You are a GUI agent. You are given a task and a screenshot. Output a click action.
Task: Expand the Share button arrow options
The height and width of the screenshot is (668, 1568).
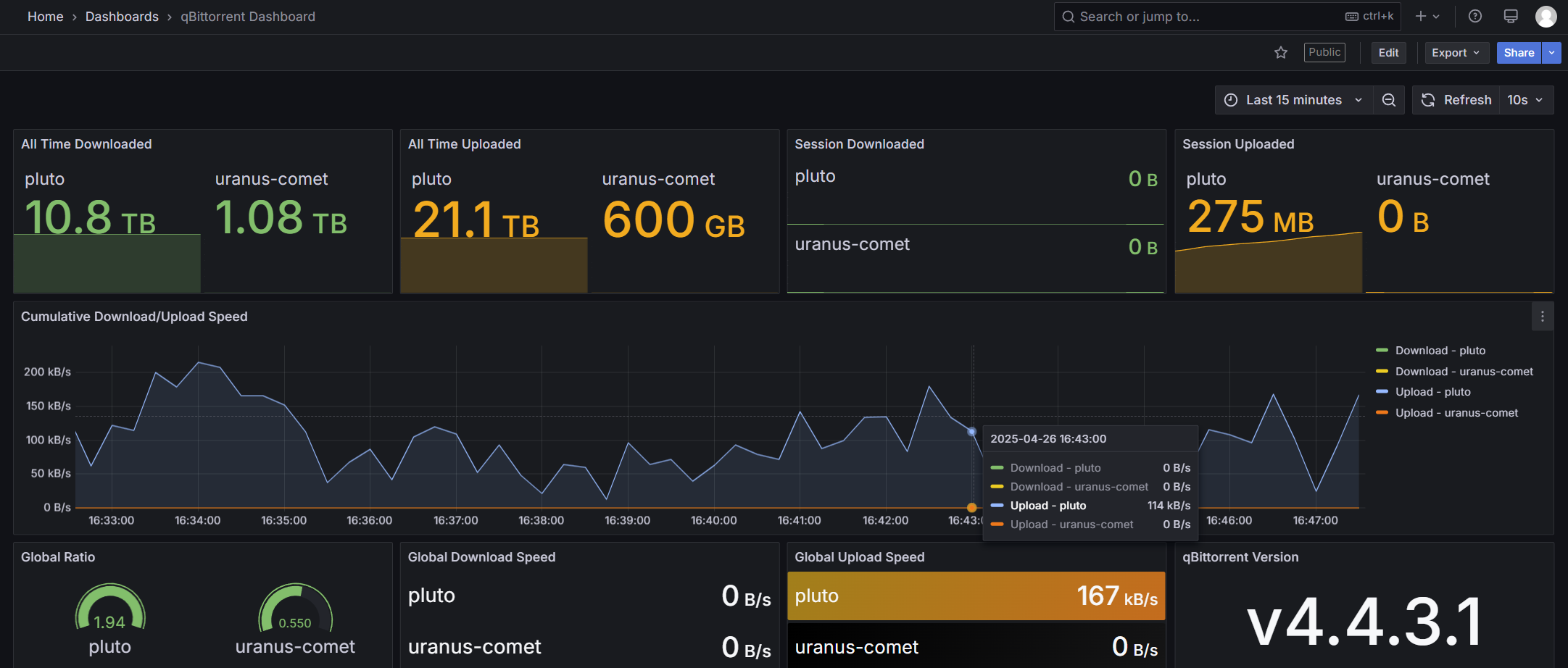(x=1551, y=53)
